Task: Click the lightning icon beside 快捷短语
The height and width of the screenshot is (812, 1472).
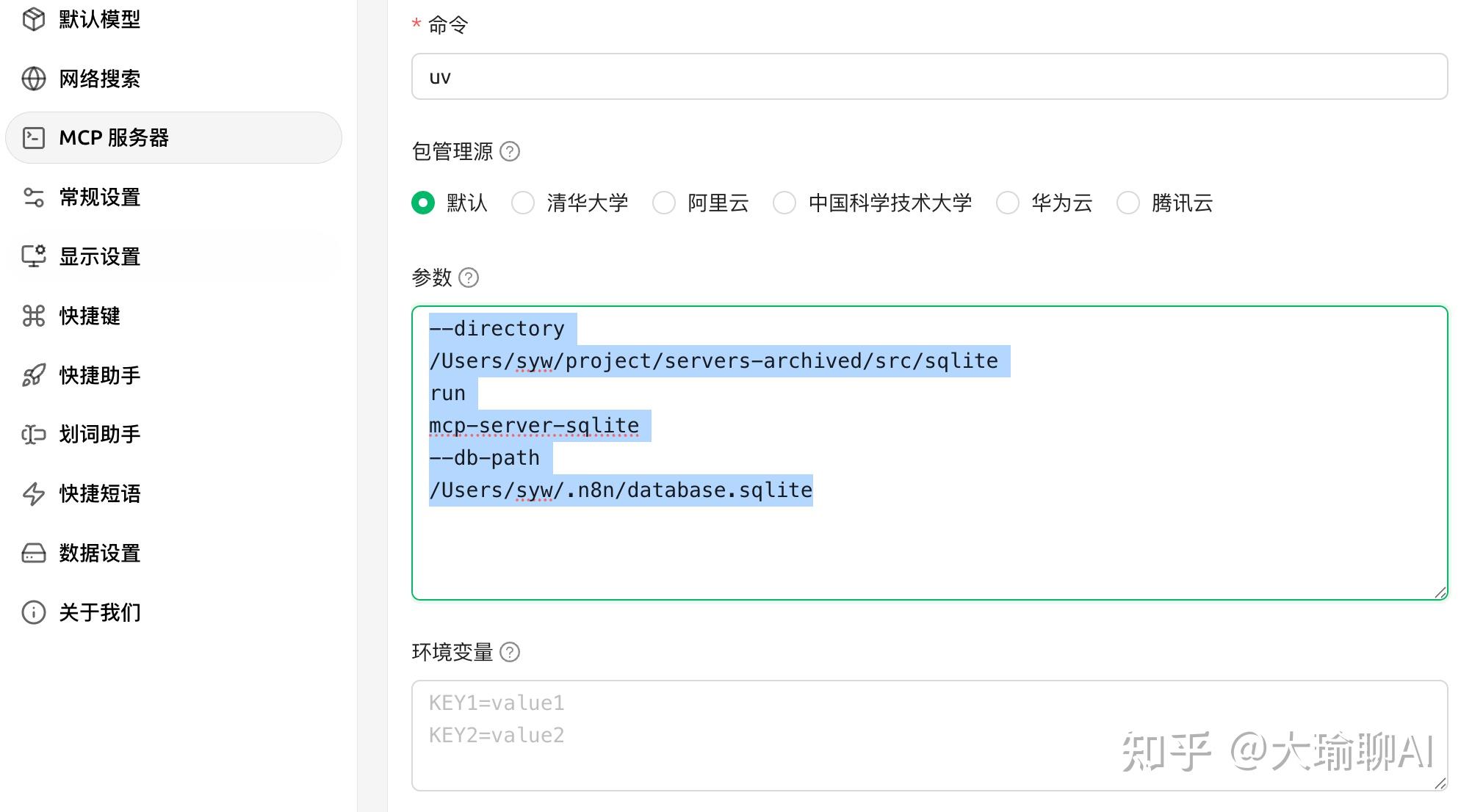Action: (34, 493)
